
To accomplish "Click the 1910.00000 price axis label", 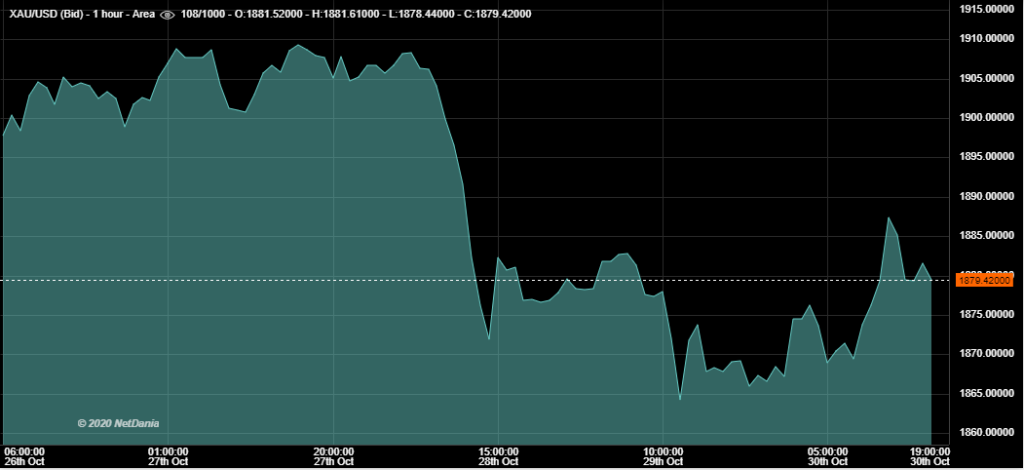I will click(985, 39).
